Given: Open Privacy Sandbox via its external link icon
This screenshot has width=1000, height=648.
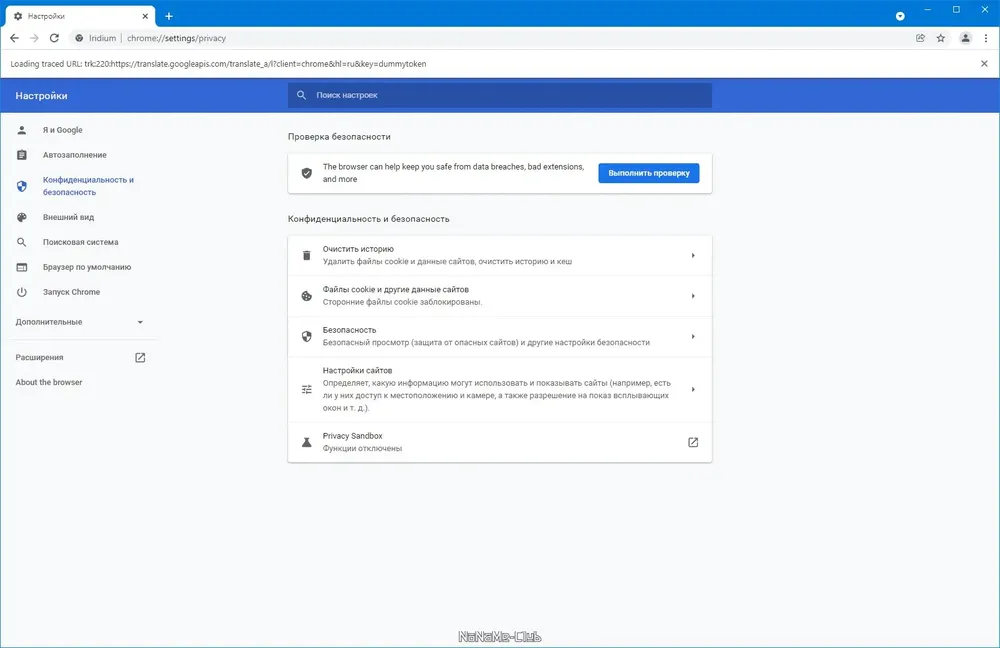Looking at the screenshot, I should click(693, 442).
